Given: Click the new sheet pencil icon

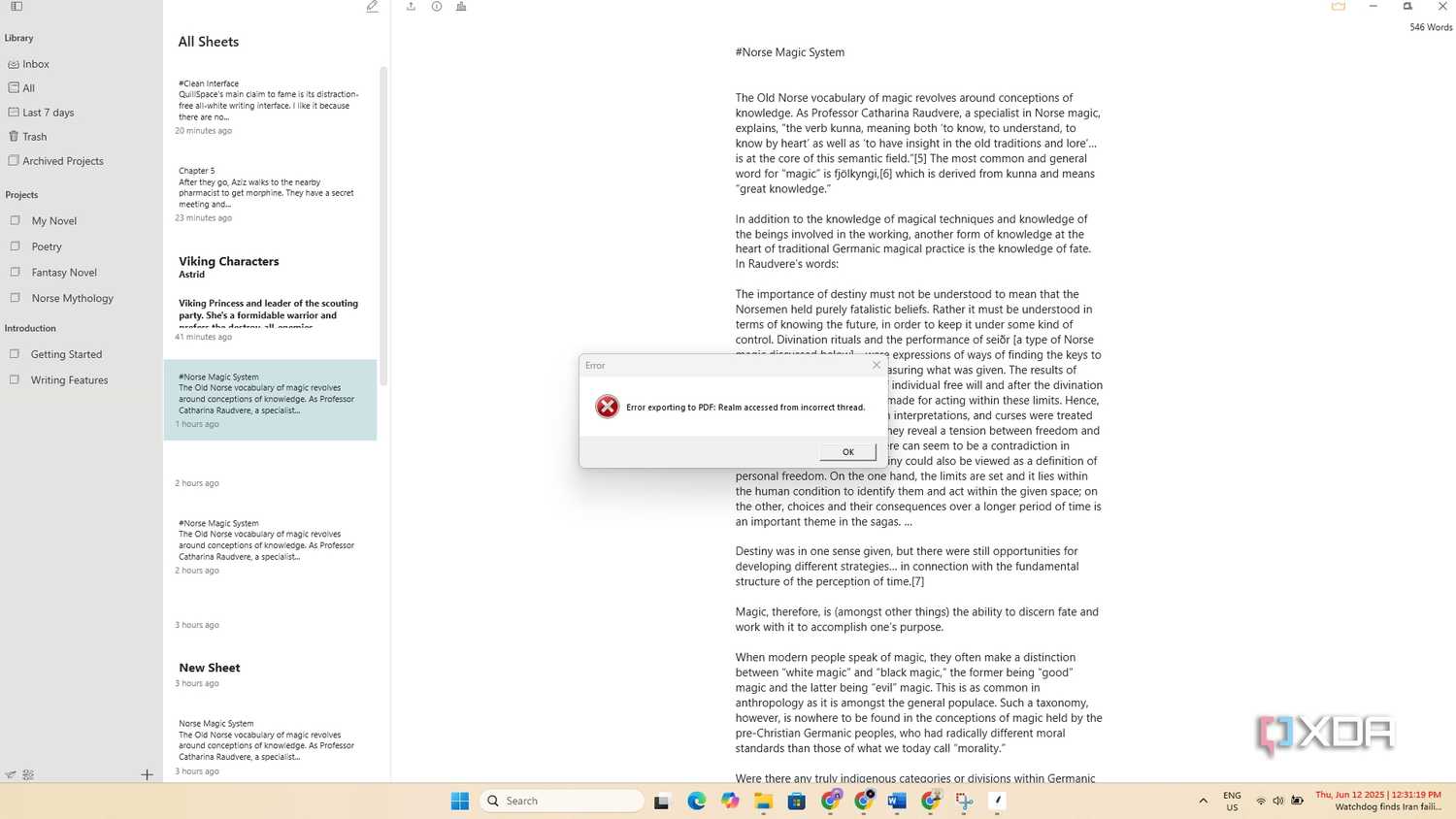Looking at the screenshot, I should pyautogui.click(x=373, y=6).
